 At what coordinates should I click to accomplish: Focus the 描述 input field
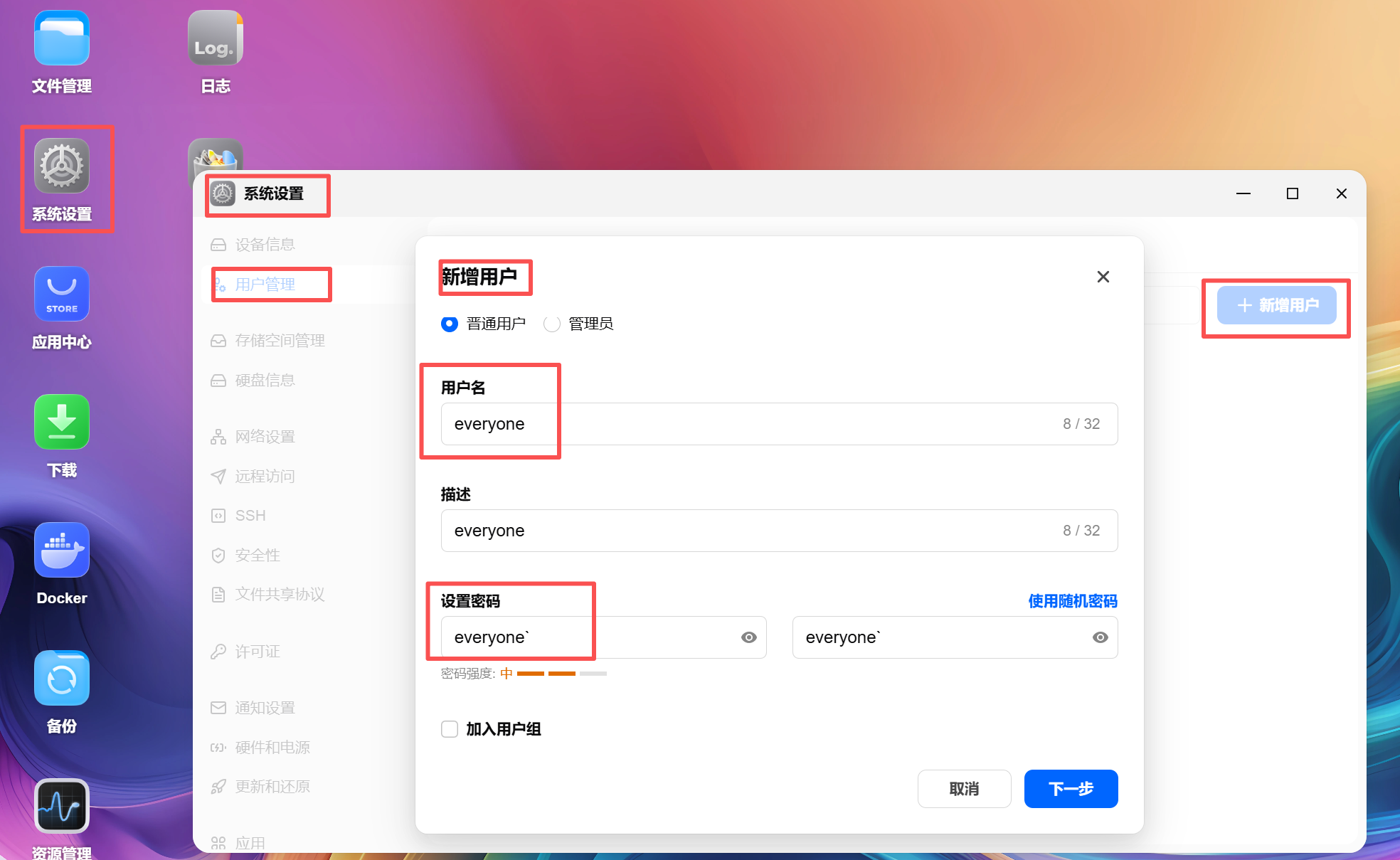click(779, 531)
